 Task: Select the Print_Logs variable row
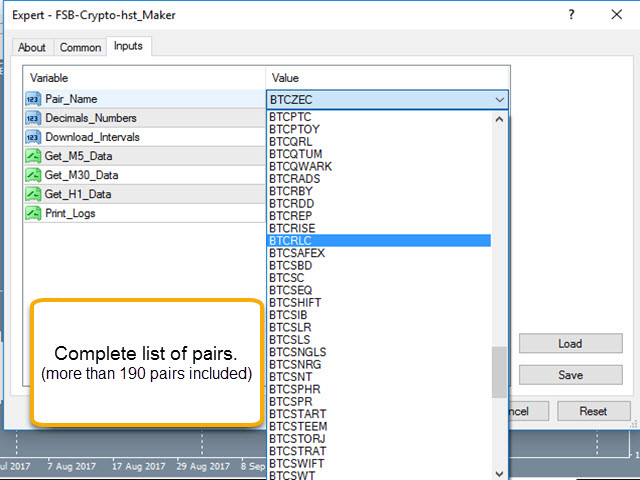tap(145, 213)
